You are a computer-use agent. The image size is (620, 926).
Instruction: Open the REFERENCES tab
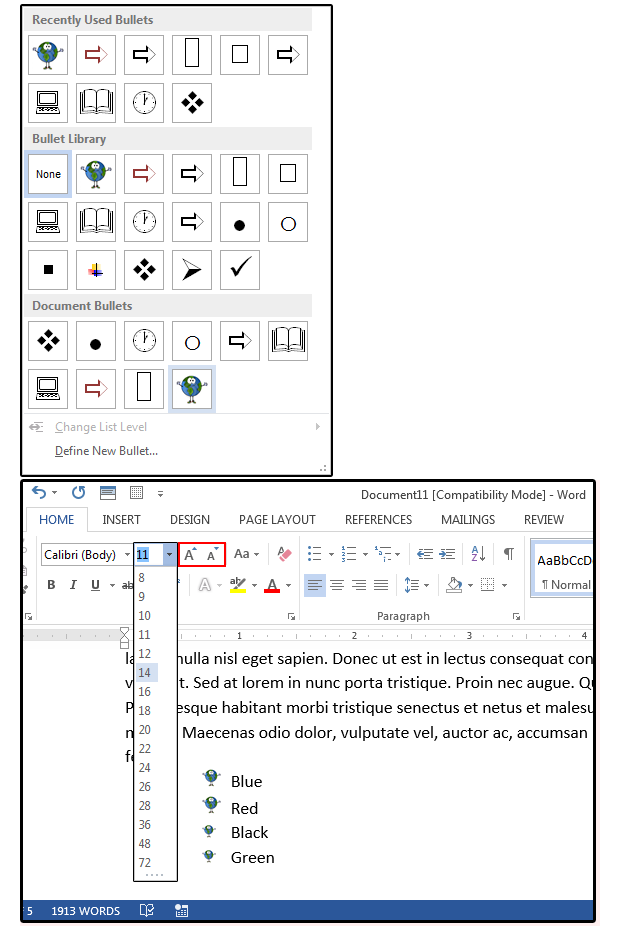[x=378, y=520]
